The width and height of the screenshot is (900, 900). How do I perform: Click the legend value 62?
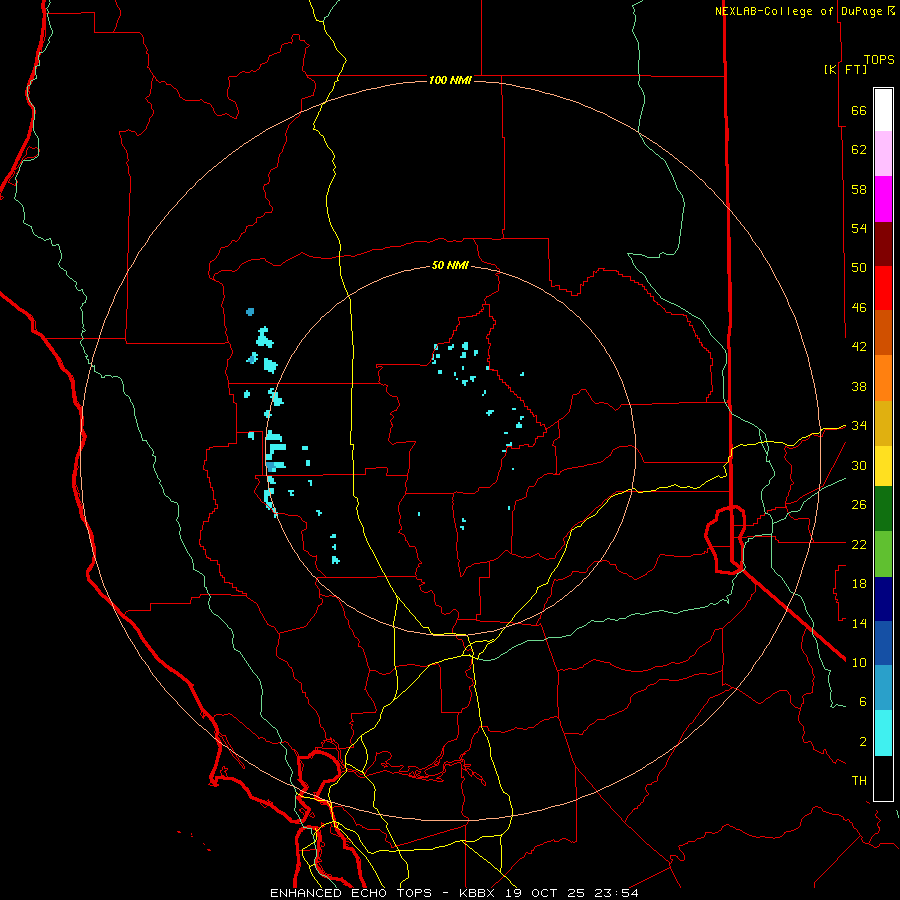tap(859, 150)
